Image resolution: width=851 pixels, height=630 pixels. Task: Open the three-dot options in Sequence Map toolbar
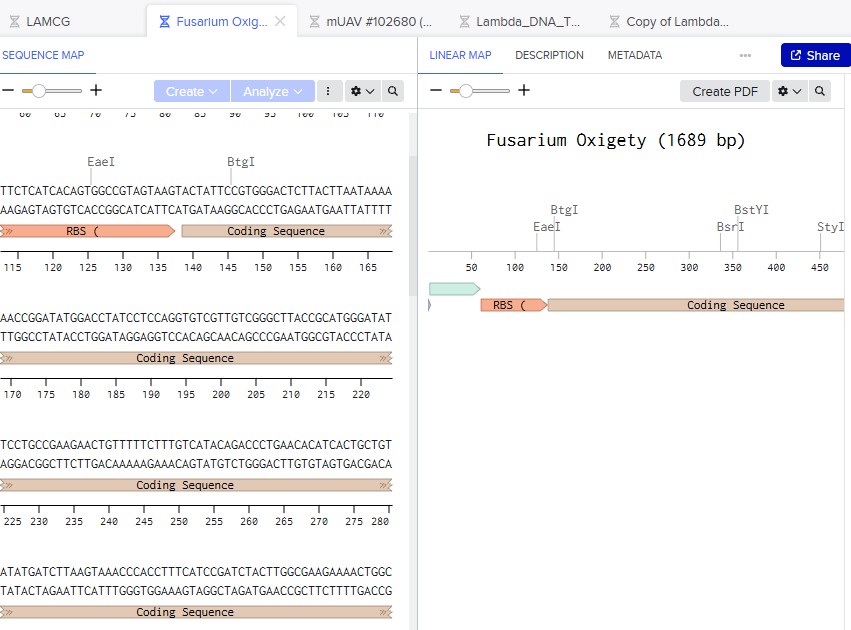pyautogui.click(x=328, y=91)
